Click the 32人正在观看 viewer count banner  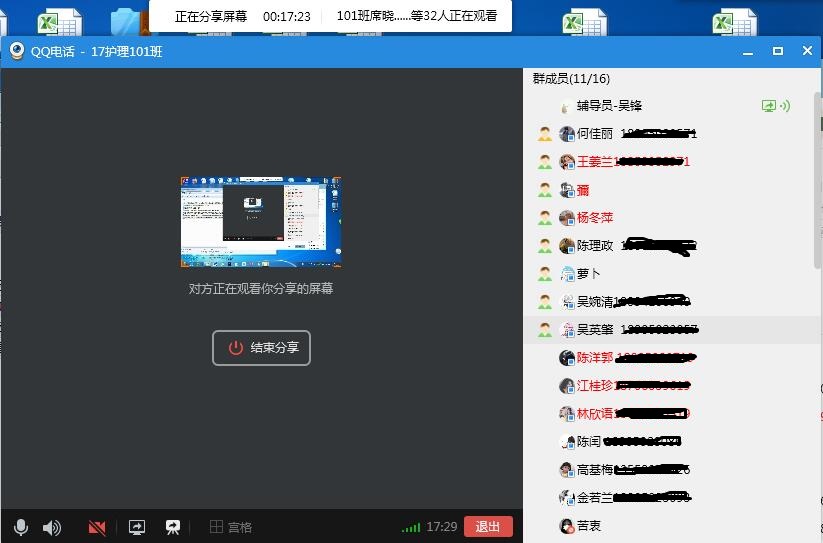(416, 16)
